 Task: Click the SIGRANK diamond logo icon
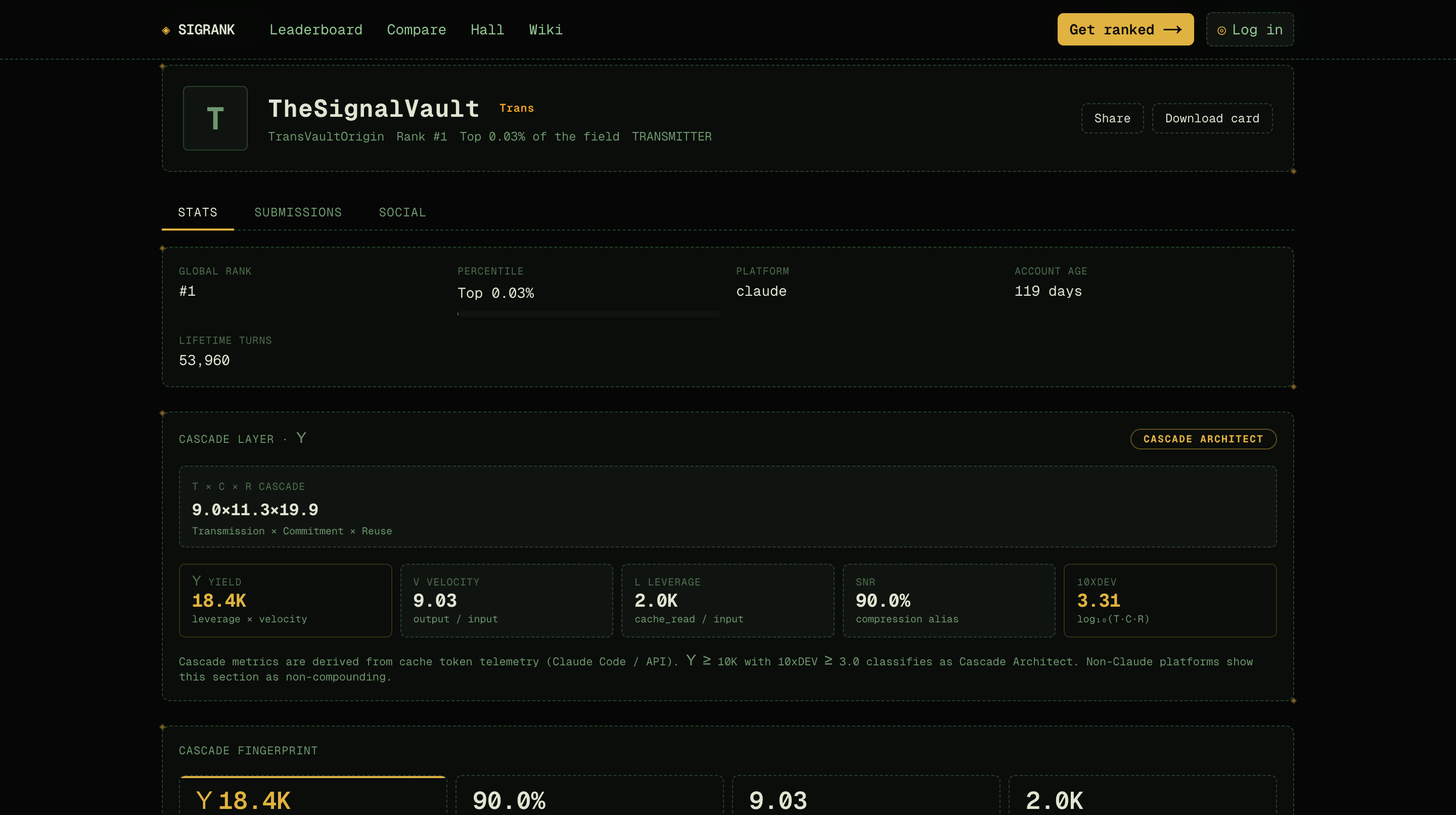pos(166,30)
